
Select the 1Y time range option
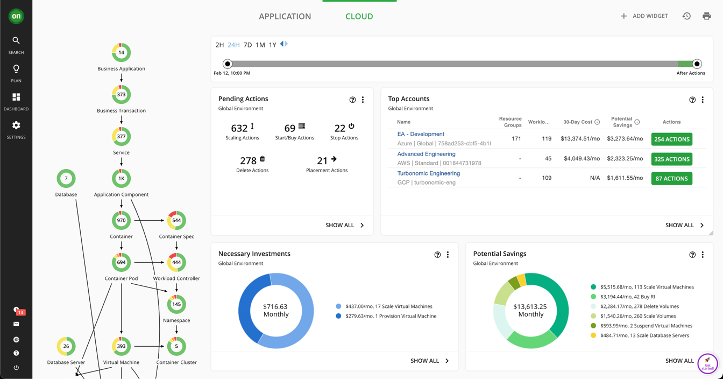pyautogui.click(x=272, y=45)
